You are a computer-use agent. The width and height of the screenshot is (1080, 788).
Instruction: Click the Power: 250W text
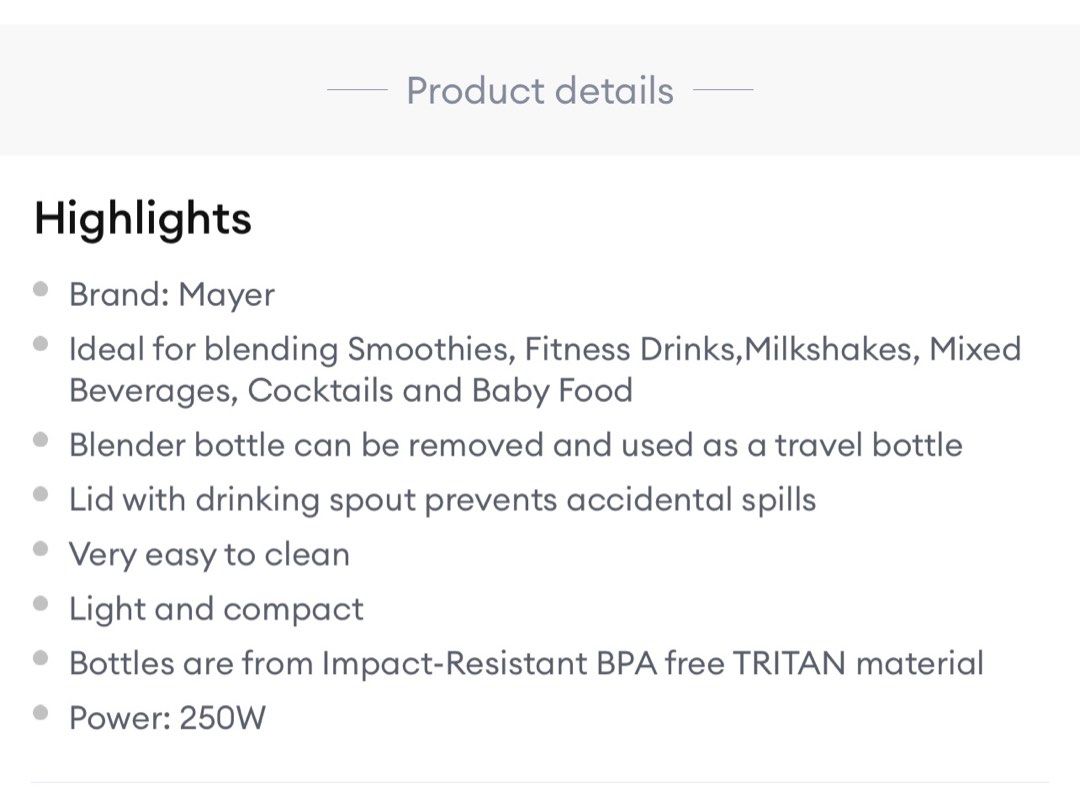167,718
